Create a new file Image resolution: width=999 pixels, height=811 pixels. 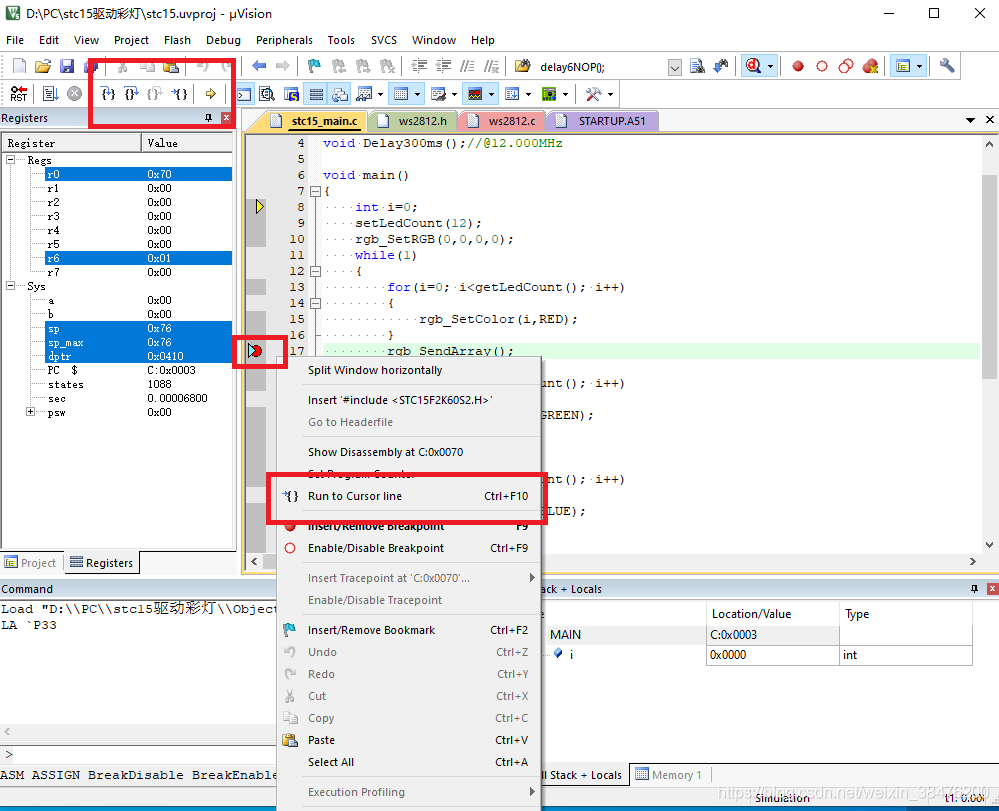click(x=19, y=66)
